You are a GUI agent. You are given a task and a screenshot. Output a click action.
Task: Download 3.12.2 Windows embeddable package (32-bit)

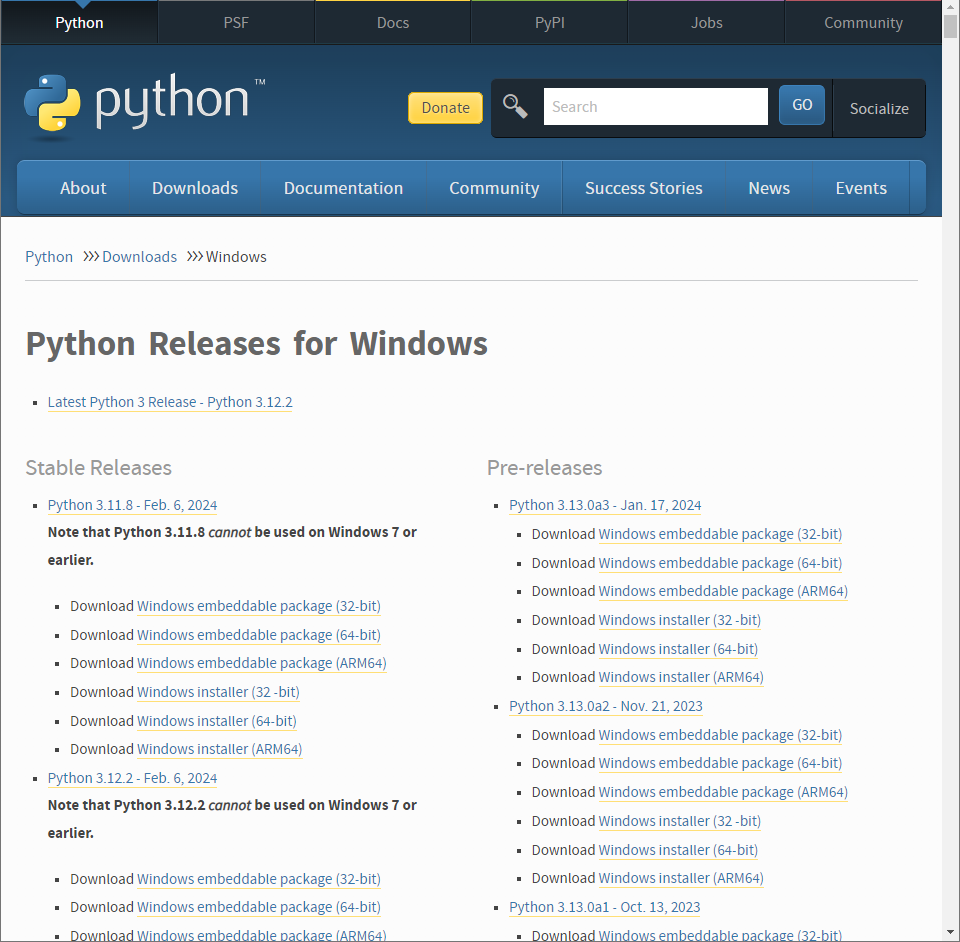tap(259, 879)
